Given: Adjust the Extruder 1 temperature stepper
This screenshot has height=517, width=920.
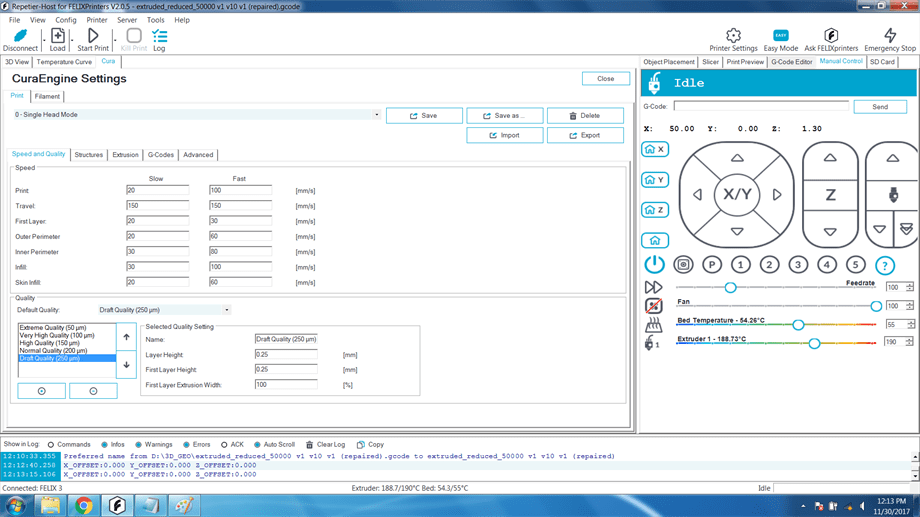Looking at the screenshot, I should (x=910, y=342).
